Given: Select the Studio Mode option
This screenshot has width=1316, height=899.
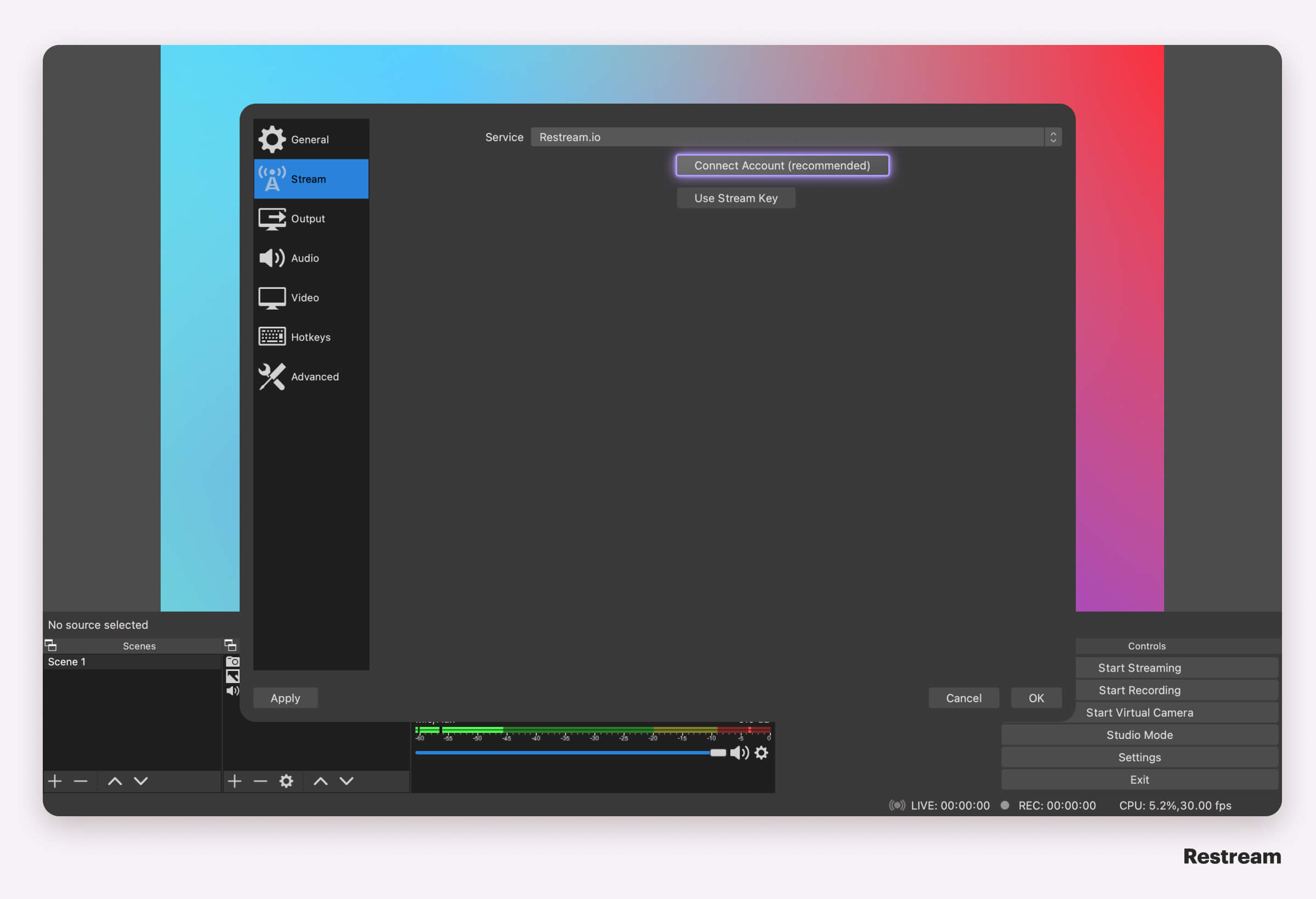Looking at the screenshot, I should click(x=1140, y=734).
